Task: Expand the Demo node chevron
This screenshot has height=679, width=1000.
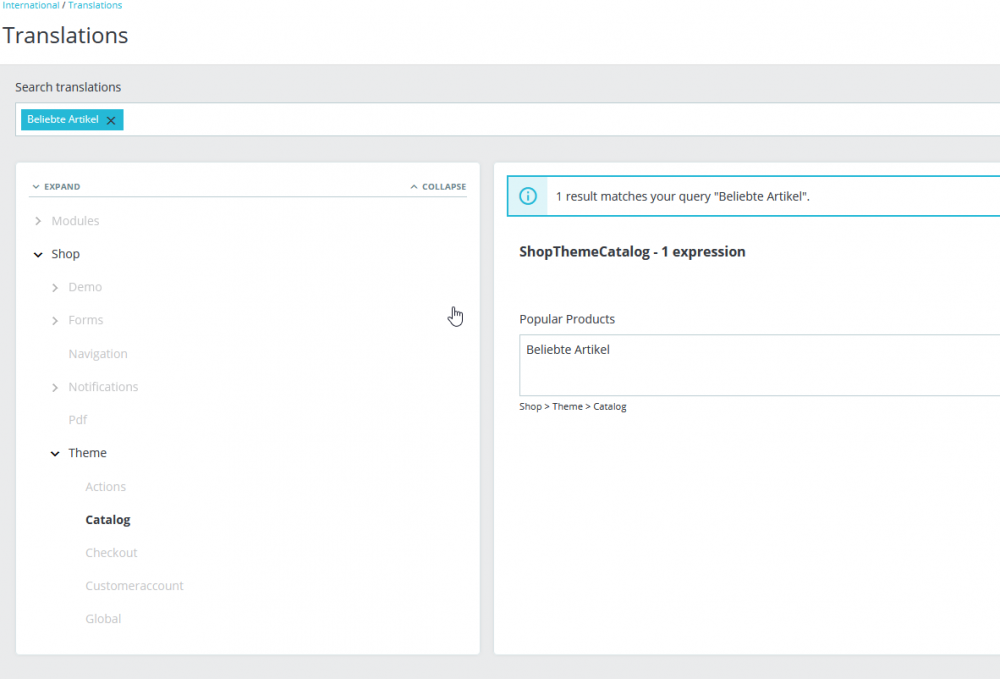Action: (x=55, y=288)
